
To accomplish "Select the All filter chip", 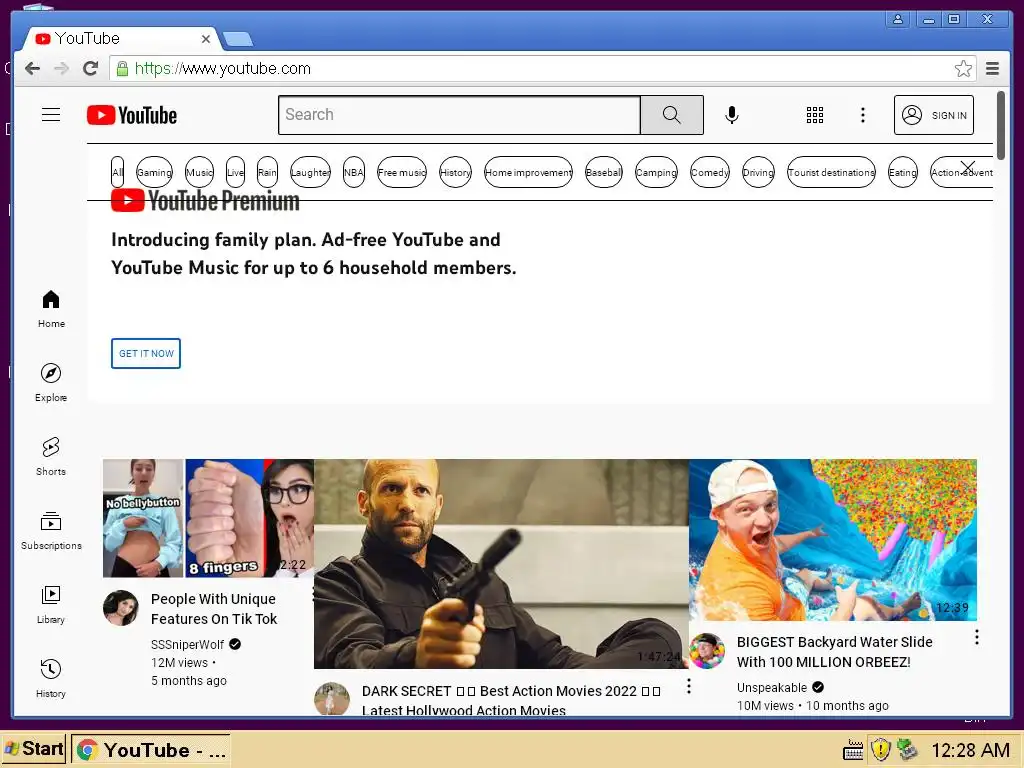I will [x=117, y=172].
